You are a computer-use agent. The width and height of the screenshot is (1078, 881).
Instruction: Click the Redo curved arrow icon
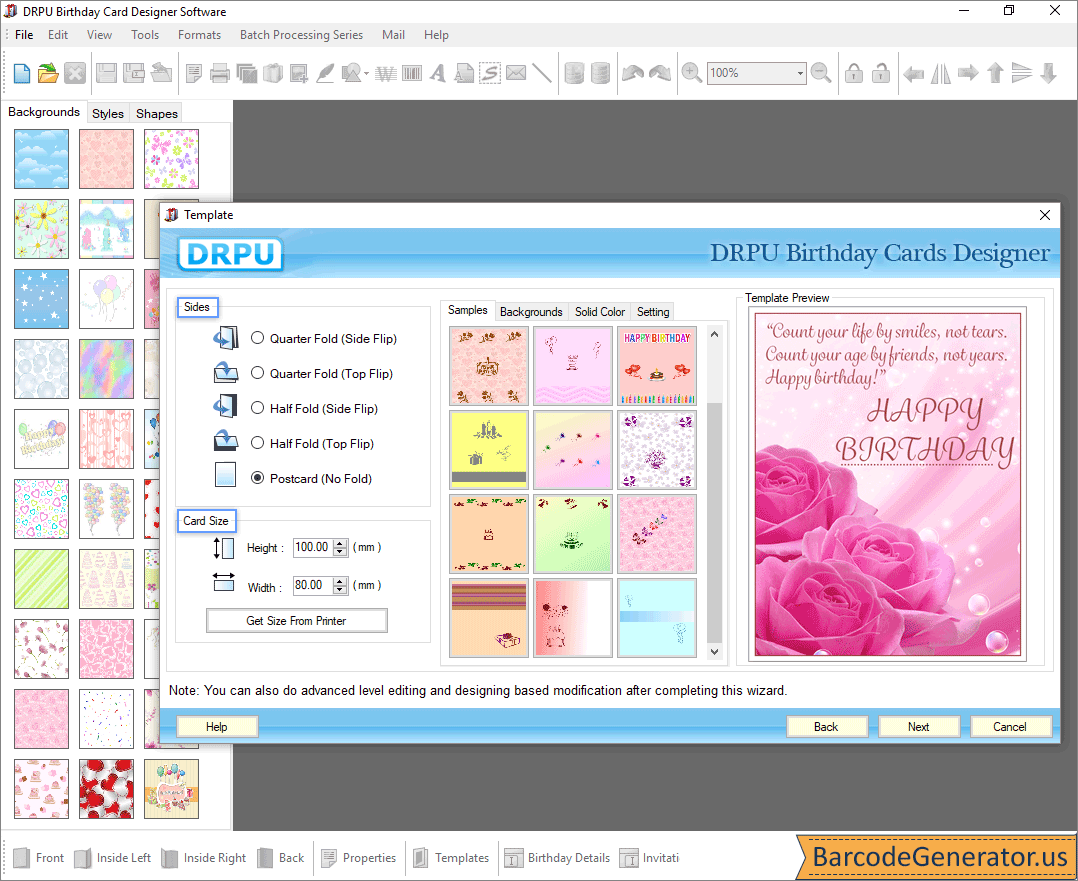pos(660,73)
